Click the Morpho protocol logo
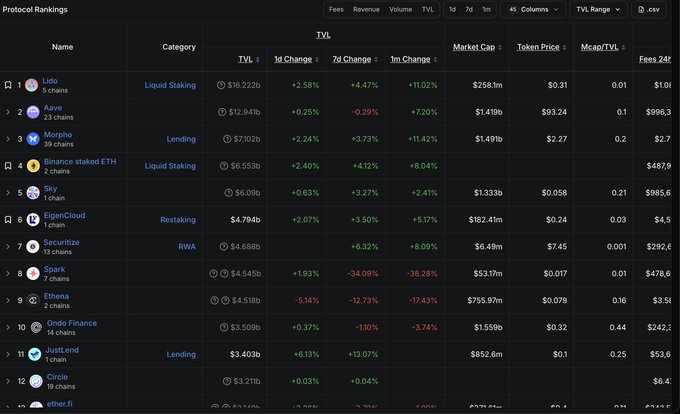 (33, 139)
